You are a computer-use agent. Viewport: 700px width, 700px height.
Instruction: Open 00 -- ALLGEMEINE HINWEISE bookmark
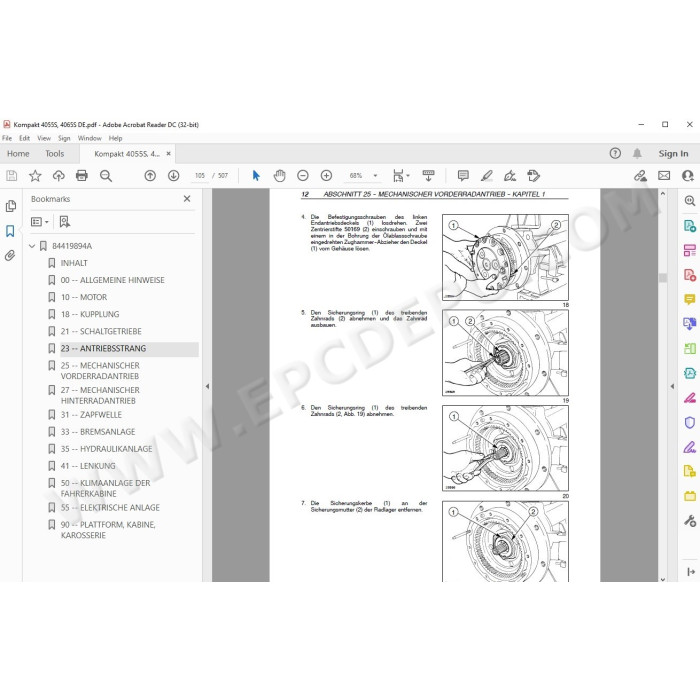(x=112, y=280)
